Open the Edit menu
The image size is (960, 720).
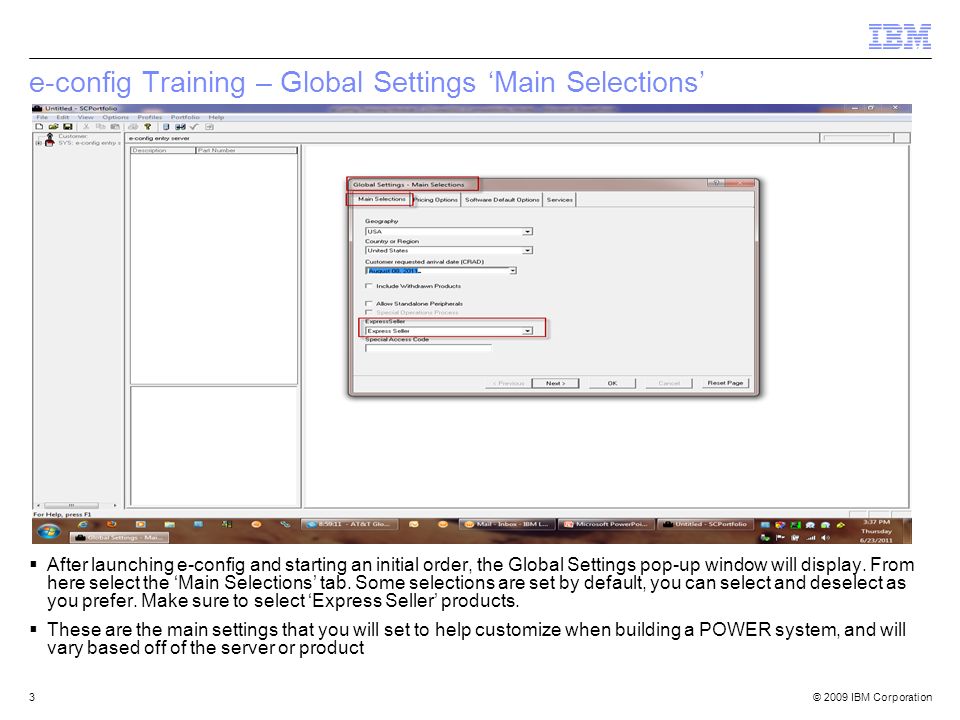coord(62,117)
